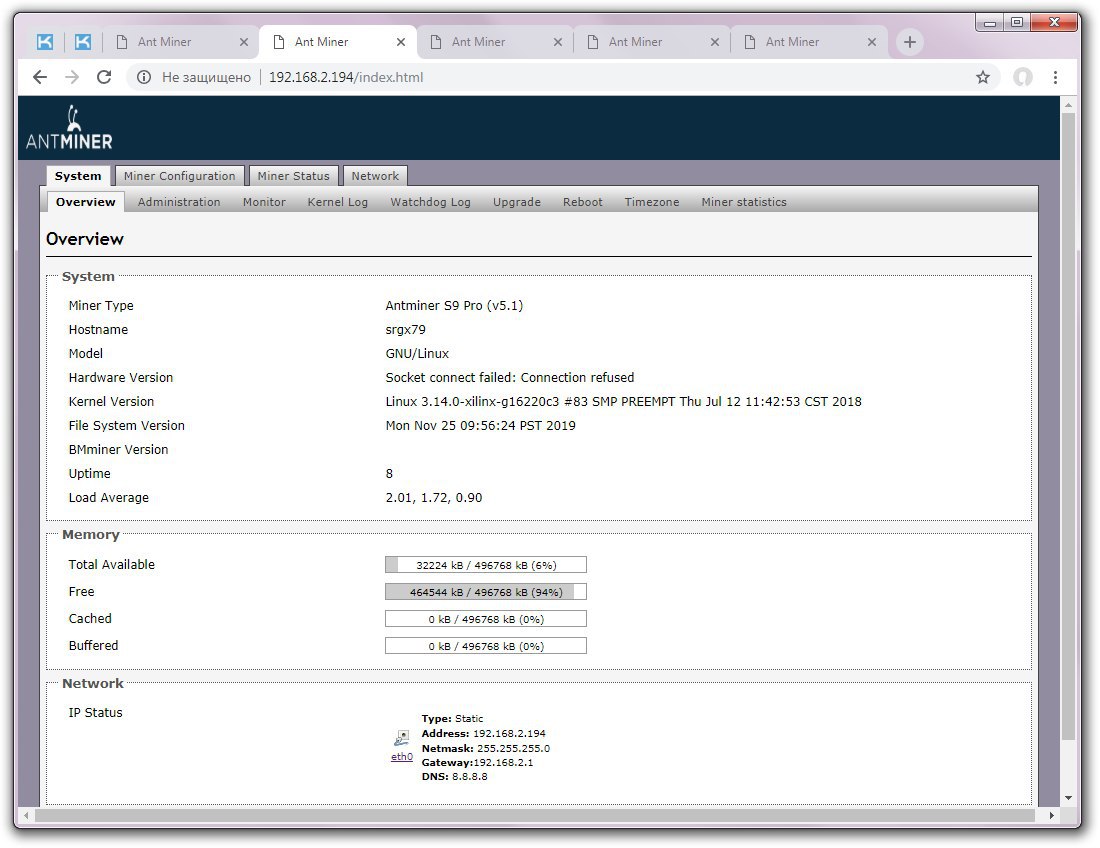Click the vertical scrollbar thumb
The height and width of the screenshot is (848, 1100).
pos(1068,426)
